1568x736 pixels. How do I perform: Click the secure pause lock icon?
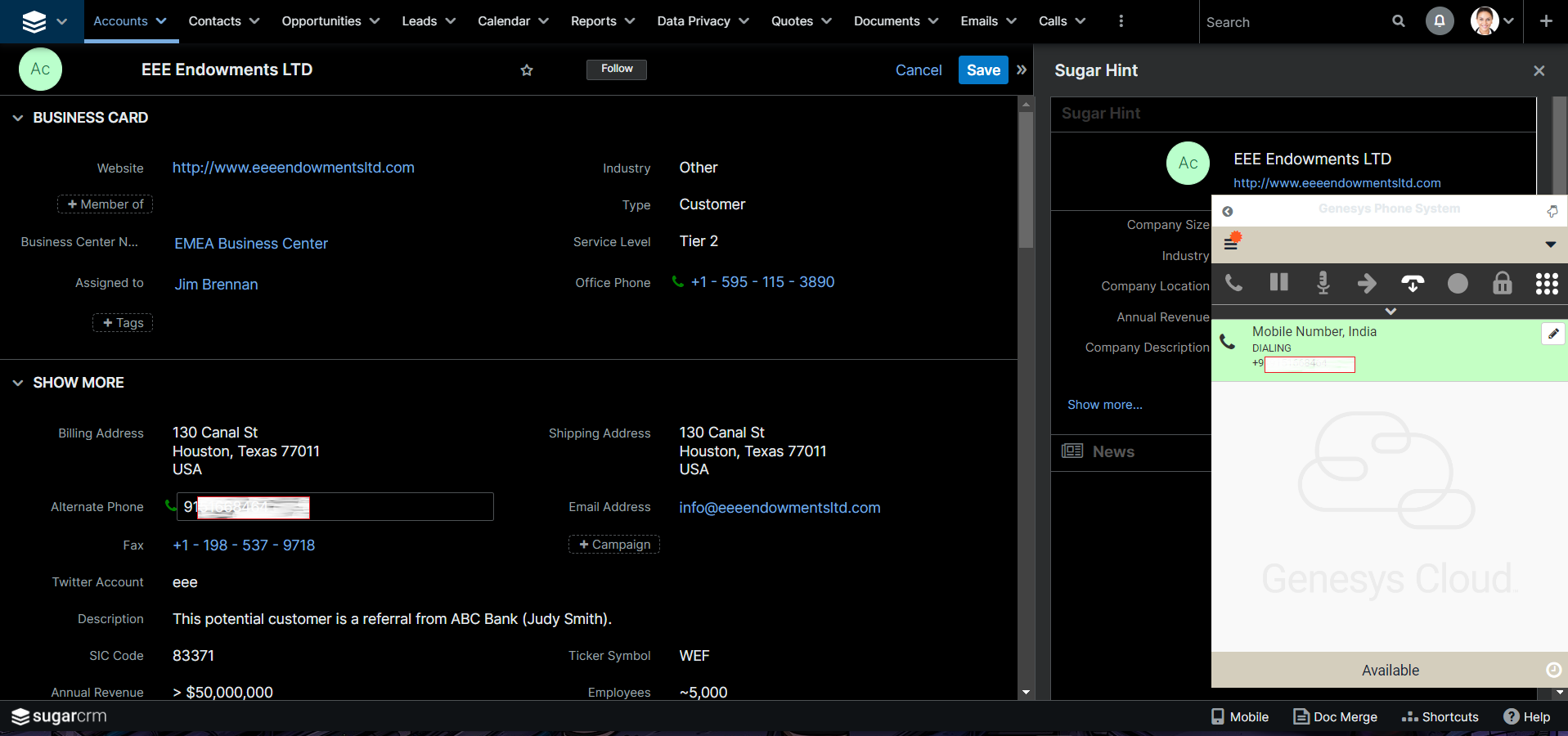coord(1503,283)
